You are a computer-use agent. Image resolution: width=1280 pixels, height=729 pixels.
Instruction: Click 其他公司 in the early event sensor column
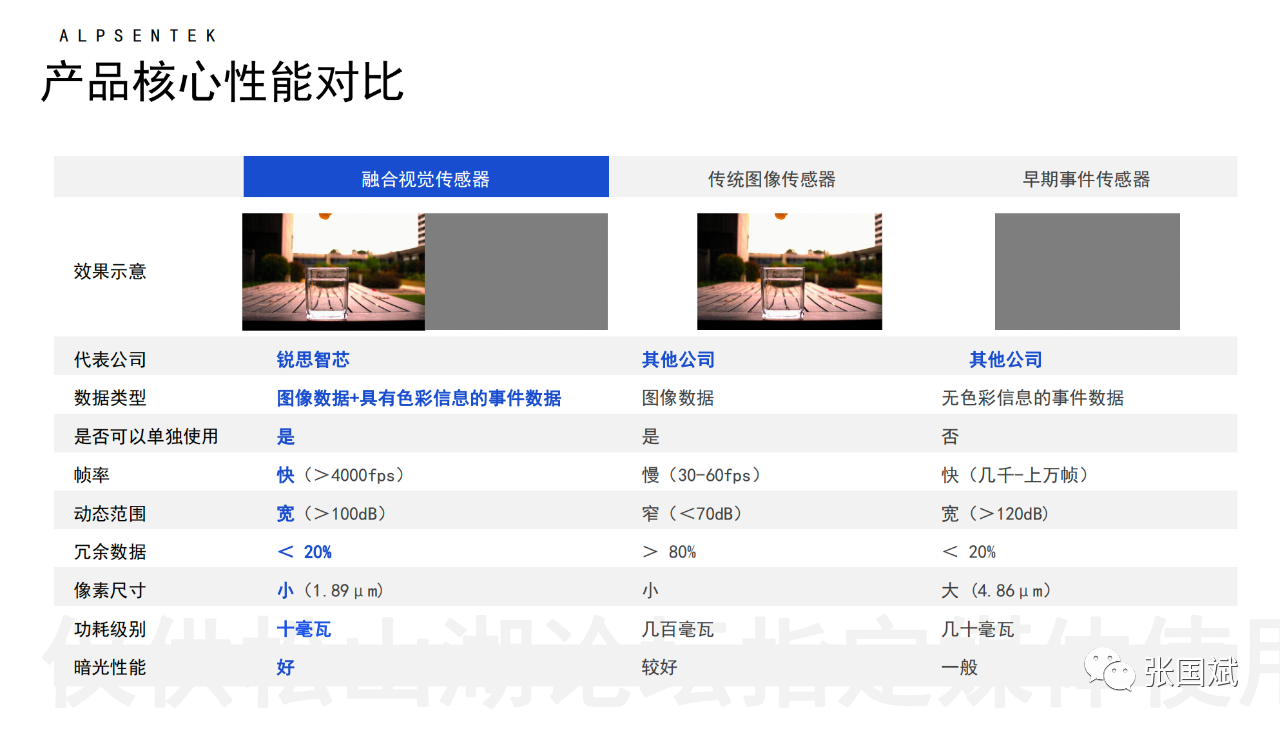point(1005,359)
